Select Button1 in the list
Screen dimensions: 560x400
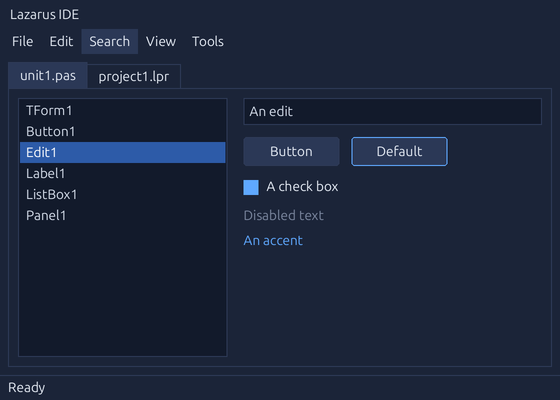point(122,131)
